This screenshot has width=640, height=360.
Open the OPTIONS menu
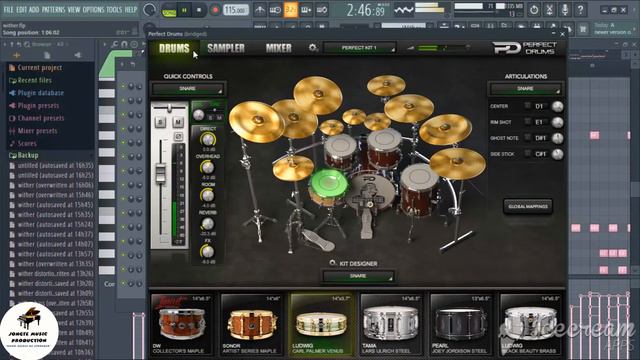[x=93, y=9]
